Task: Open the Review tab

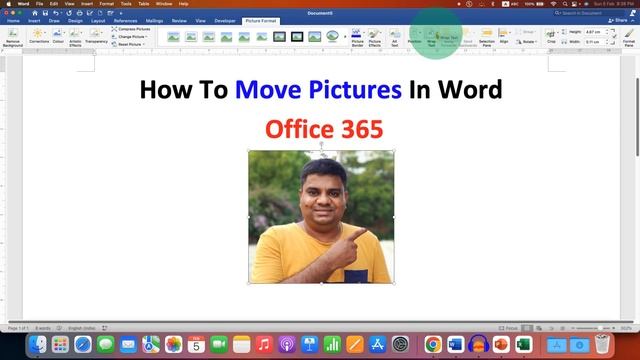Action: click(179, 21)
